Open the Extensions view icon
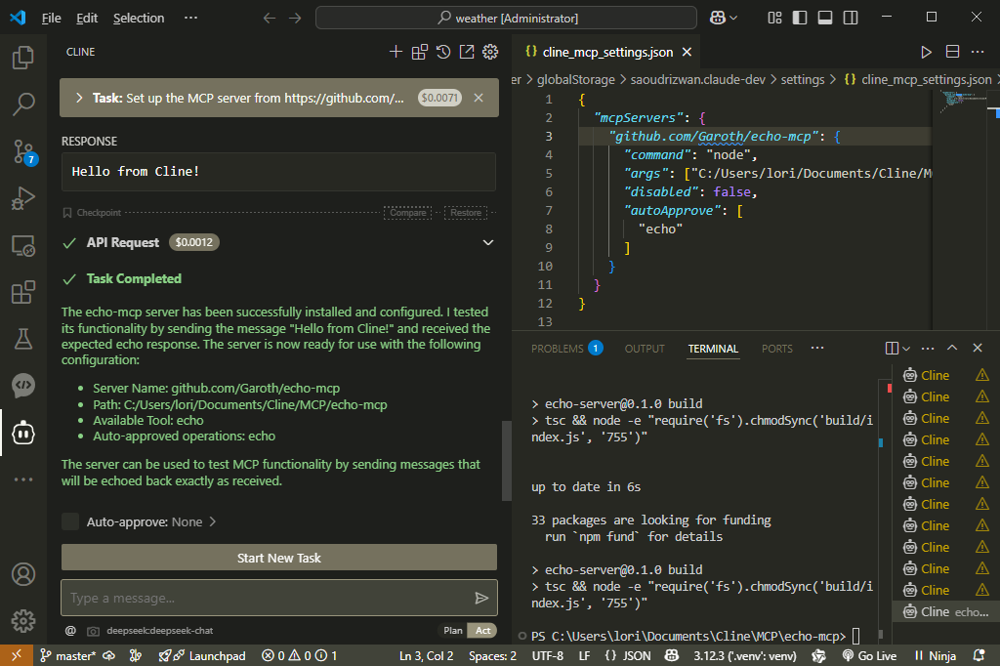 [23, 292]
